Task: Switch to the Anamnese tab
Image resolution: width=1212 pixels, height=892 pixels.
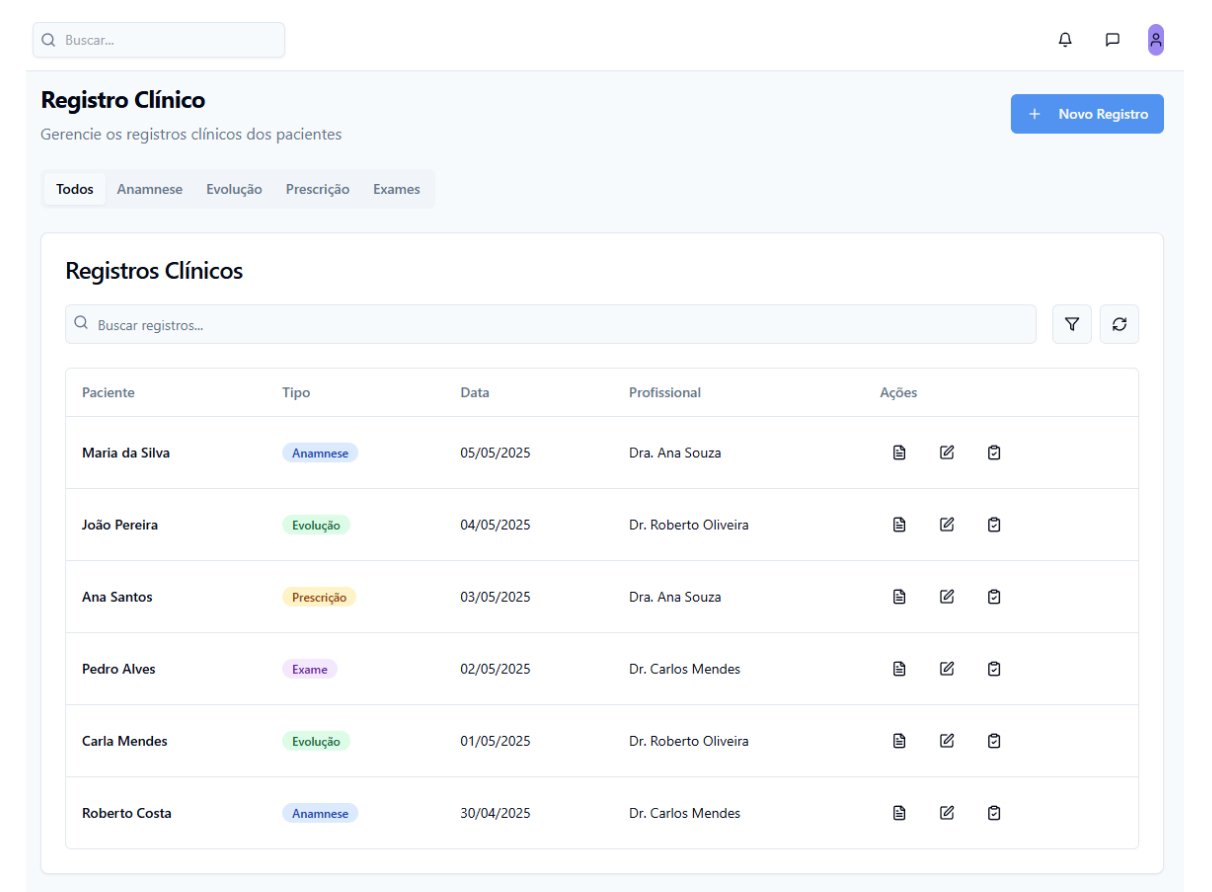Action: pyautogui.click(x=149, y=189)
